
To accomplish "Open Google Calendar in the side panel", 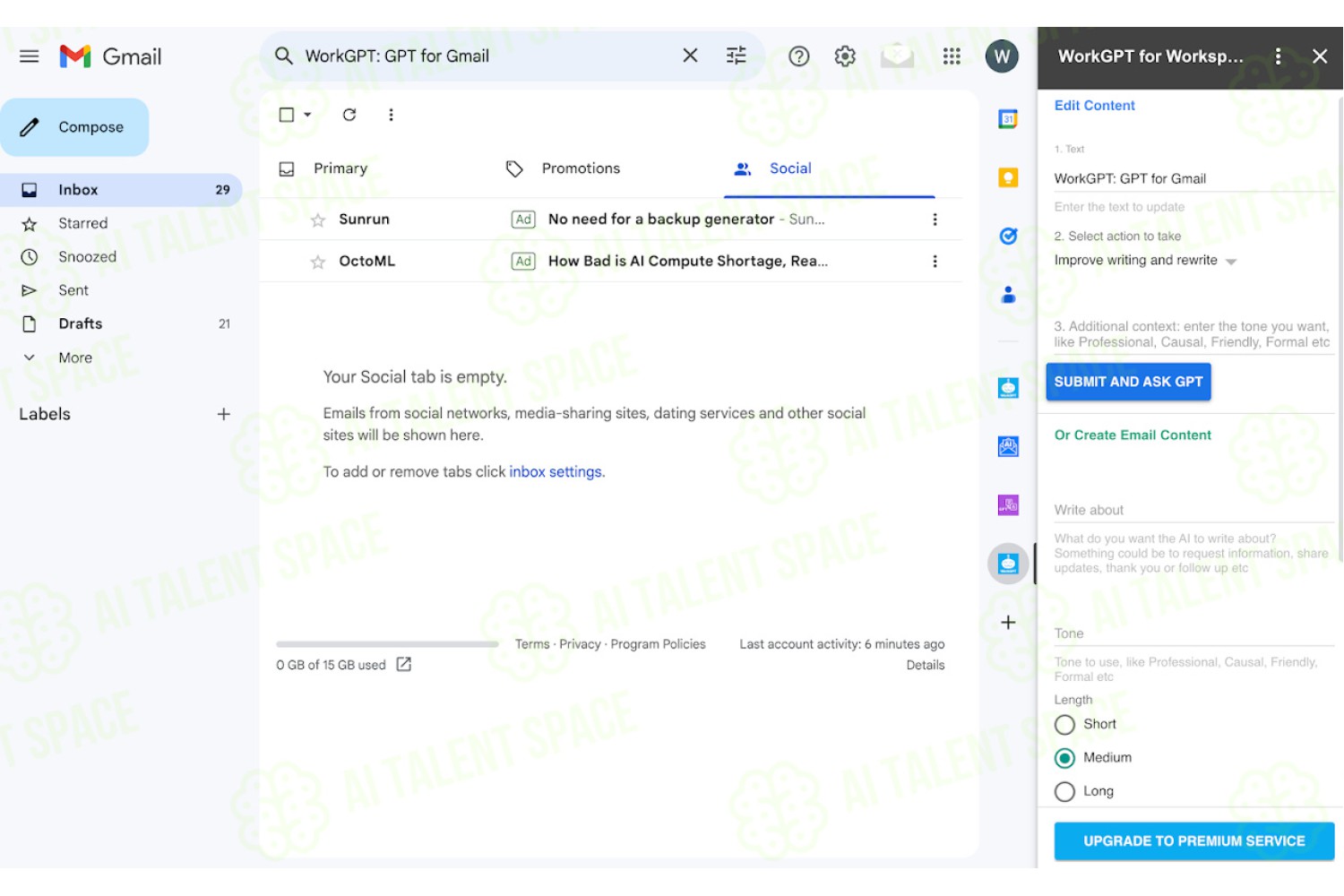I will (1008, 118).
